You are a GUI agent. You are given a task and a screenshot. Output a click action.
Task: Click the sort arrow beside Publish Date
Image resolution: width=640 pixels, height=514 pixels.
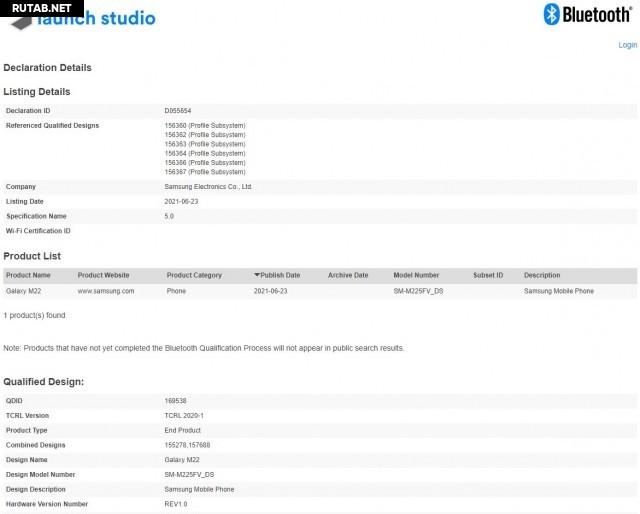pos(257,275)
